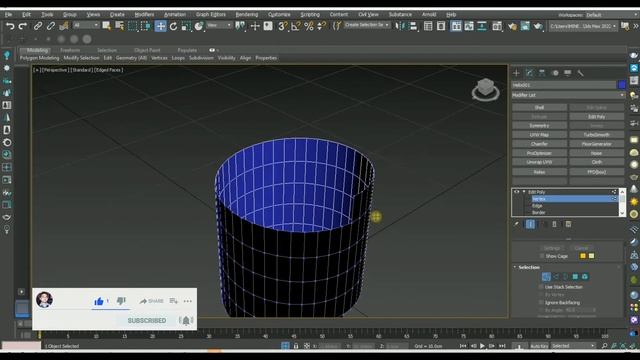The image size is (640, 360).
Task: Switch to the Display panel tab
Action: point(568,73)
